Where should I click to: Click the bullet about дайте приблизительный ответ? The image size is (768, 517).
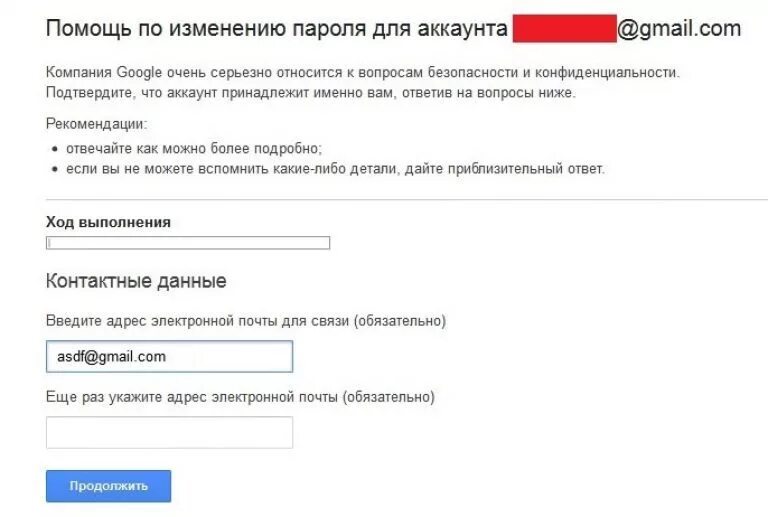pyautogui.click(x=335, y=168)
